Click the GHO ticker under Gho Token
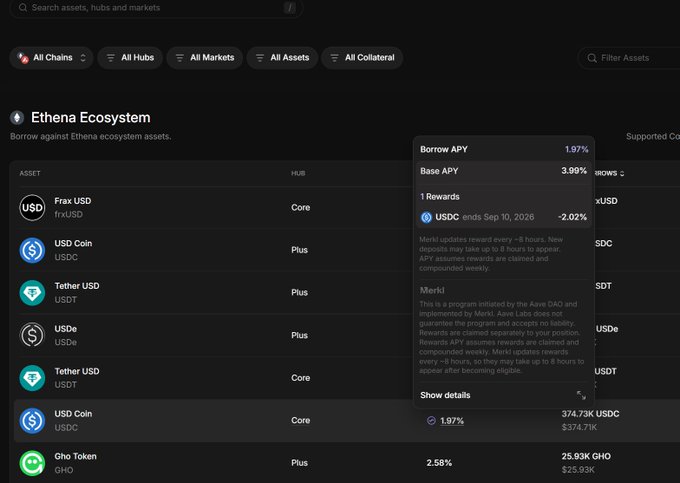The image size is (680, 483). (x=64, y=470)
